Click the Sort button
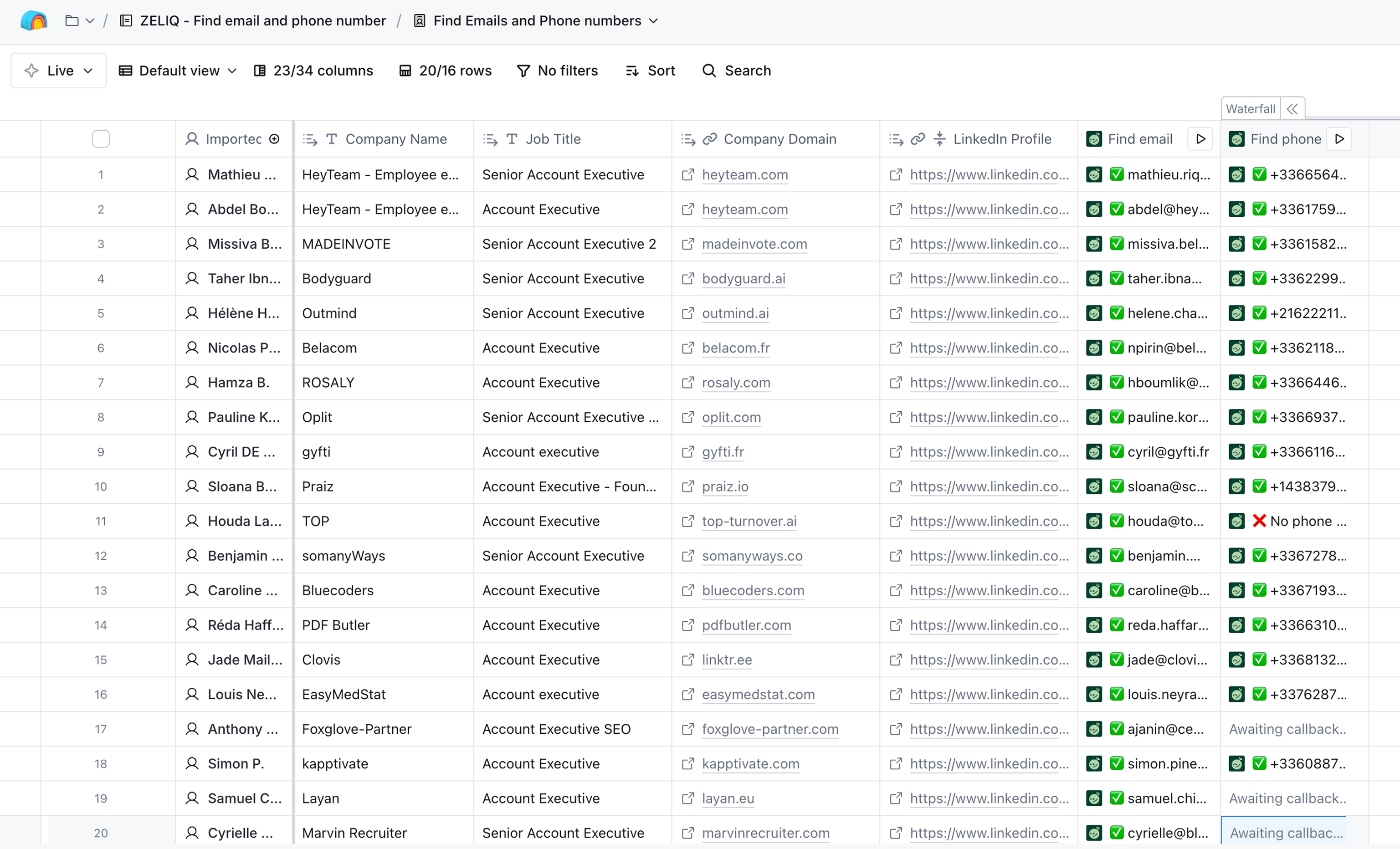This screenshot has height=849, width=1400. pos(651,71)
